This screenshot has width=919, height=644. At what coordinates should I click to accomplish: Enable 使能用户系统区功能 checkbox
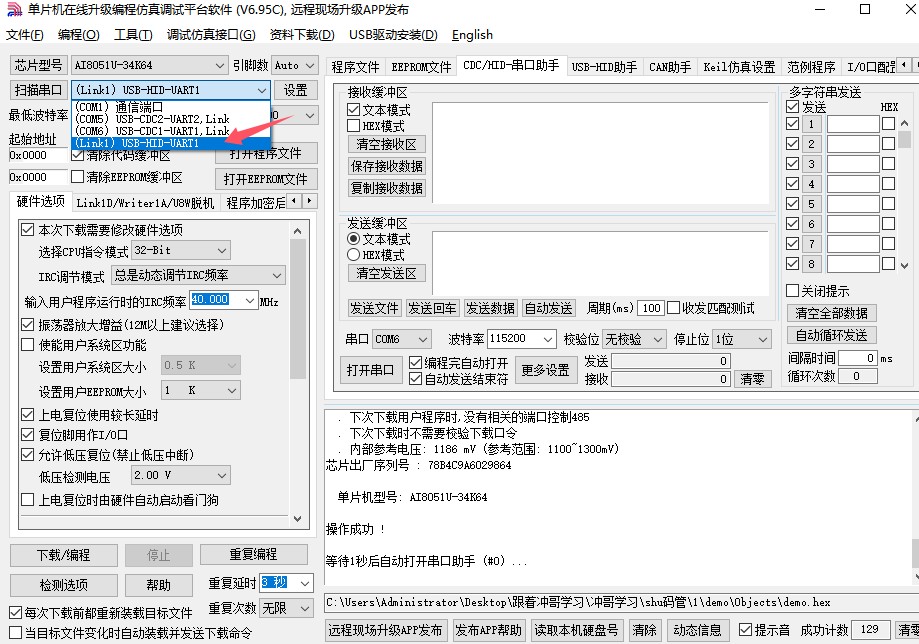click(28, 345)
